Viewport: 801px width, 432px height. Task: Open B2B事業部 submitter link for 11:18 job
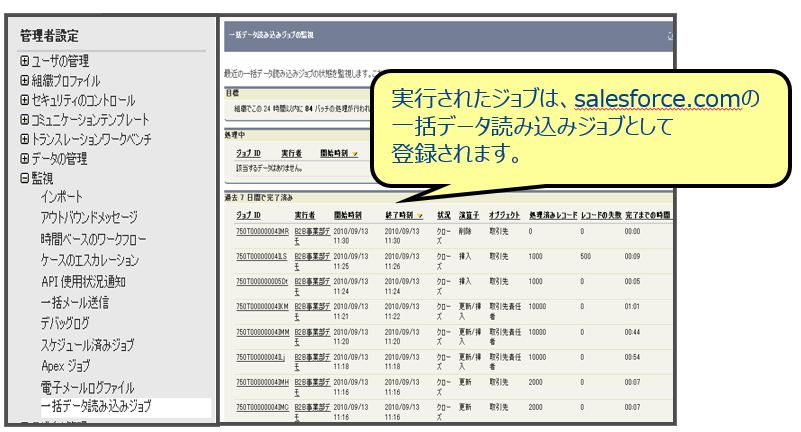(312, 362)
